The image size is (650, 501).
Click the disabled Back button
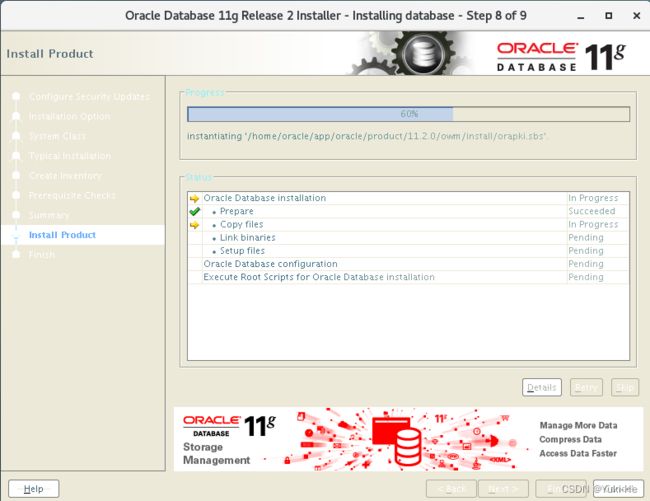[451, 489]
